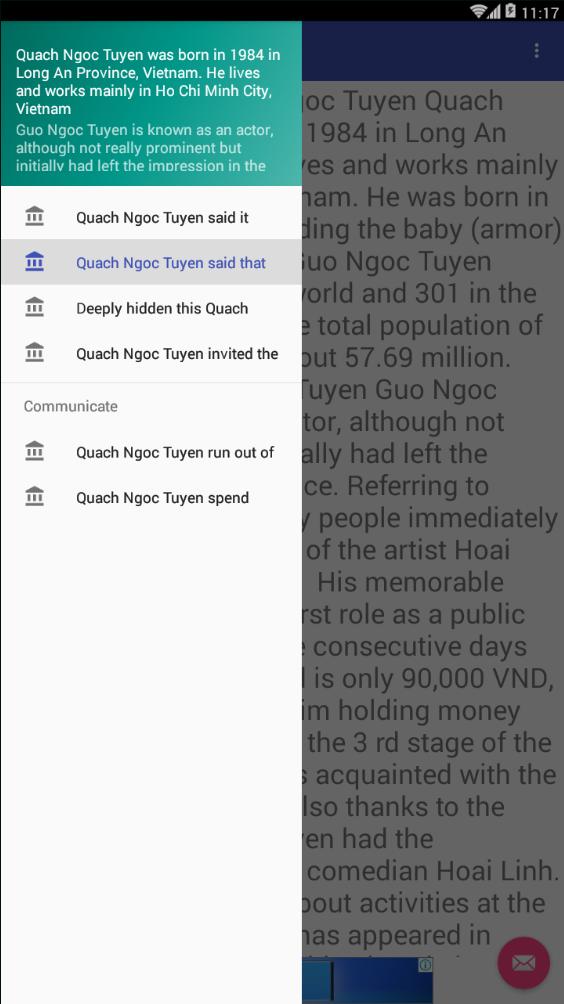Open "Deeply hidden this Quach" entry
This screenshot has width=564, height=1004.
pos(151,308)
